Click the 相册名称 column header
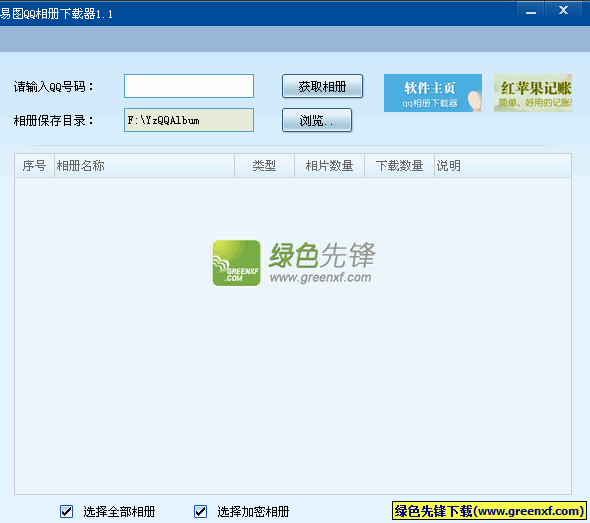This screenshot has height=523, width=590. click(x=144, y=166)
